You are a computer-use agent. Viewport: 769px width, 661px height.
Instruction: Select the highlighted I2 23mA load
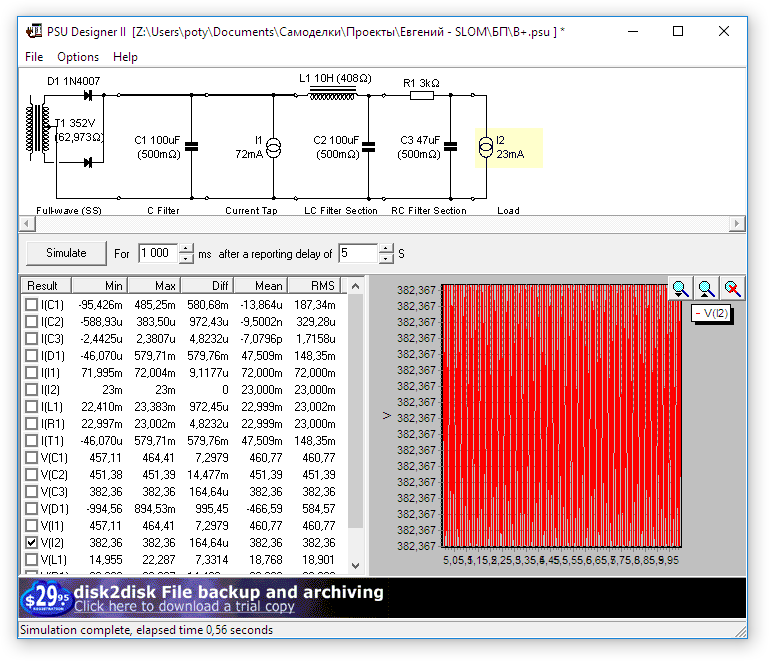486,147
